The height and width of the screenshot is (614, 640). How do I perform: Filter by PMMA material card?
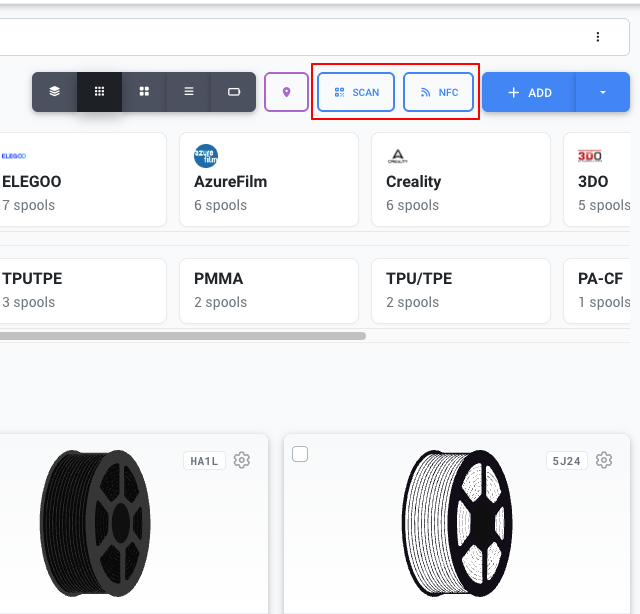pos(269,291)
